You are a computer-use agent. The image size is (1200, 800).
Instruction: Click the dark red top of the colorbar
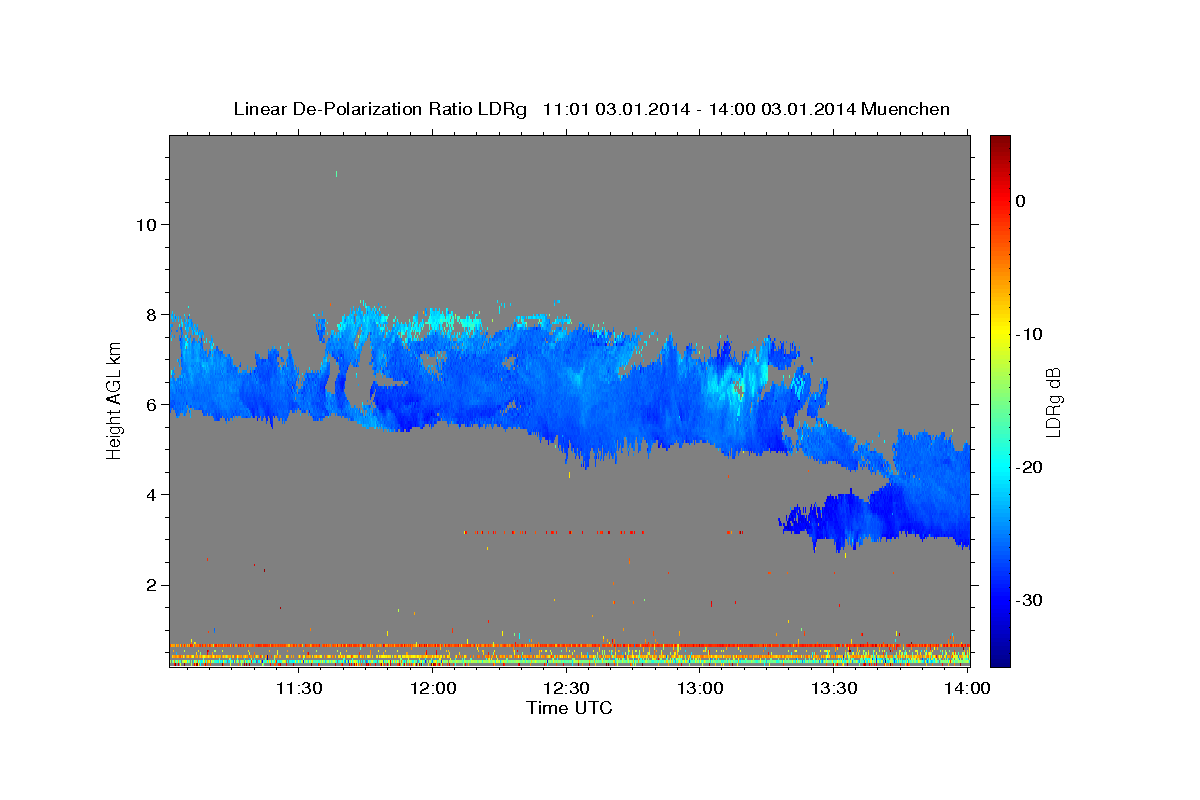[x=1000, y=143]
